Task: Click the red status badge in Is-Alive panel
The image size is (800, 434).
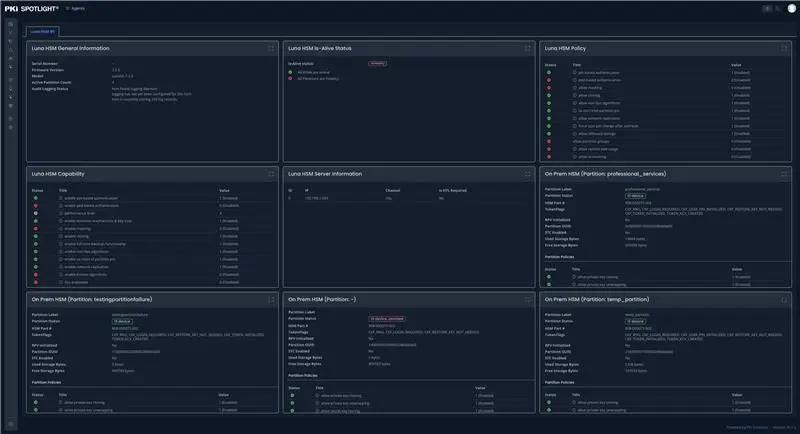Action: coord(378,64)
